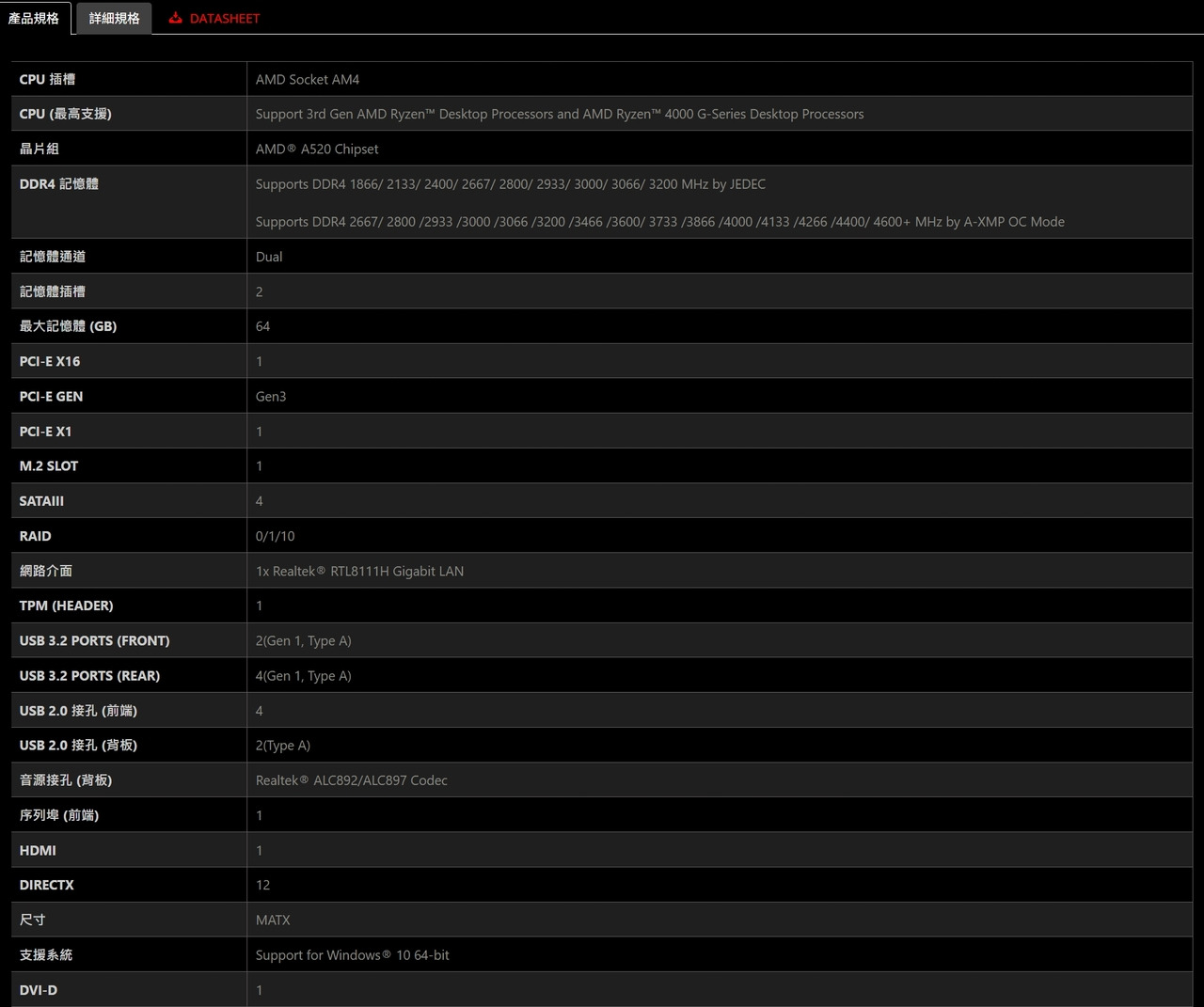Click the Dual memory channel value
1204x1007 pixels.
tap(269, 257)
